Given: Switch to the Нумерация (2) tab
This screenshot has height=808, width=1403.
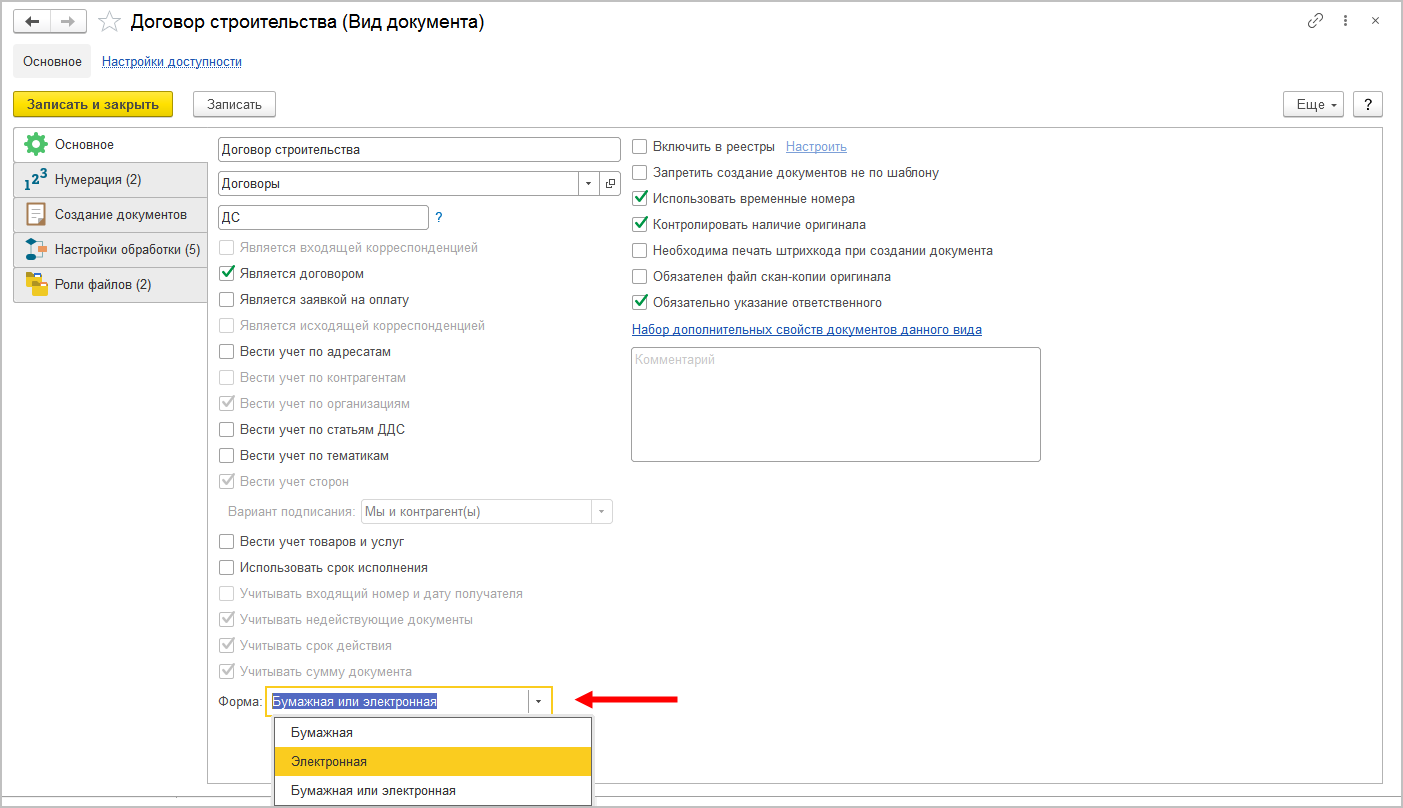Looking at the screenshot, I should tap(111, 179).
